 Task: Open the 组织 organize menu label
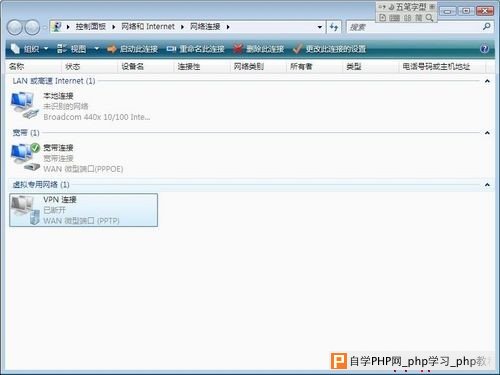coord(32,49)
